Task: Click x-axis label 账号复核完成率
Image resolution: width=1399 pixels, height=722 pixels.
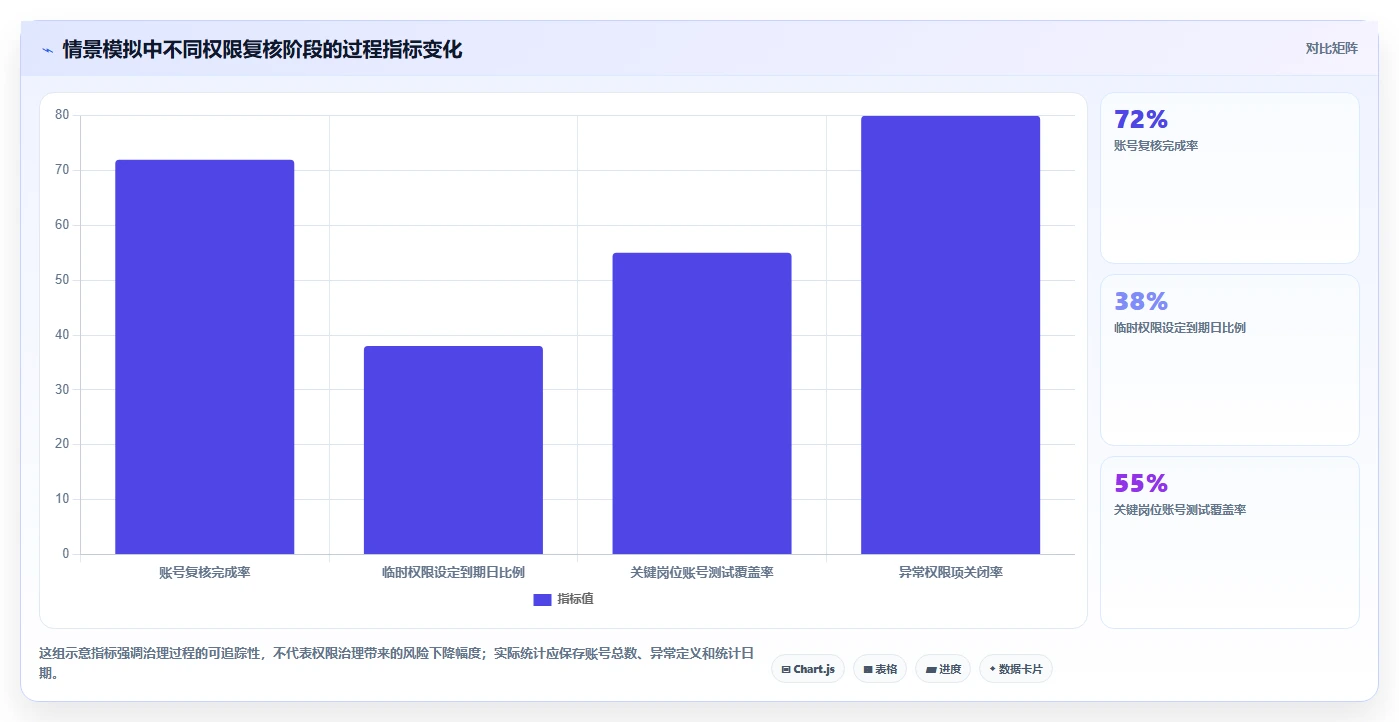Action: click(x=205, y=573)
